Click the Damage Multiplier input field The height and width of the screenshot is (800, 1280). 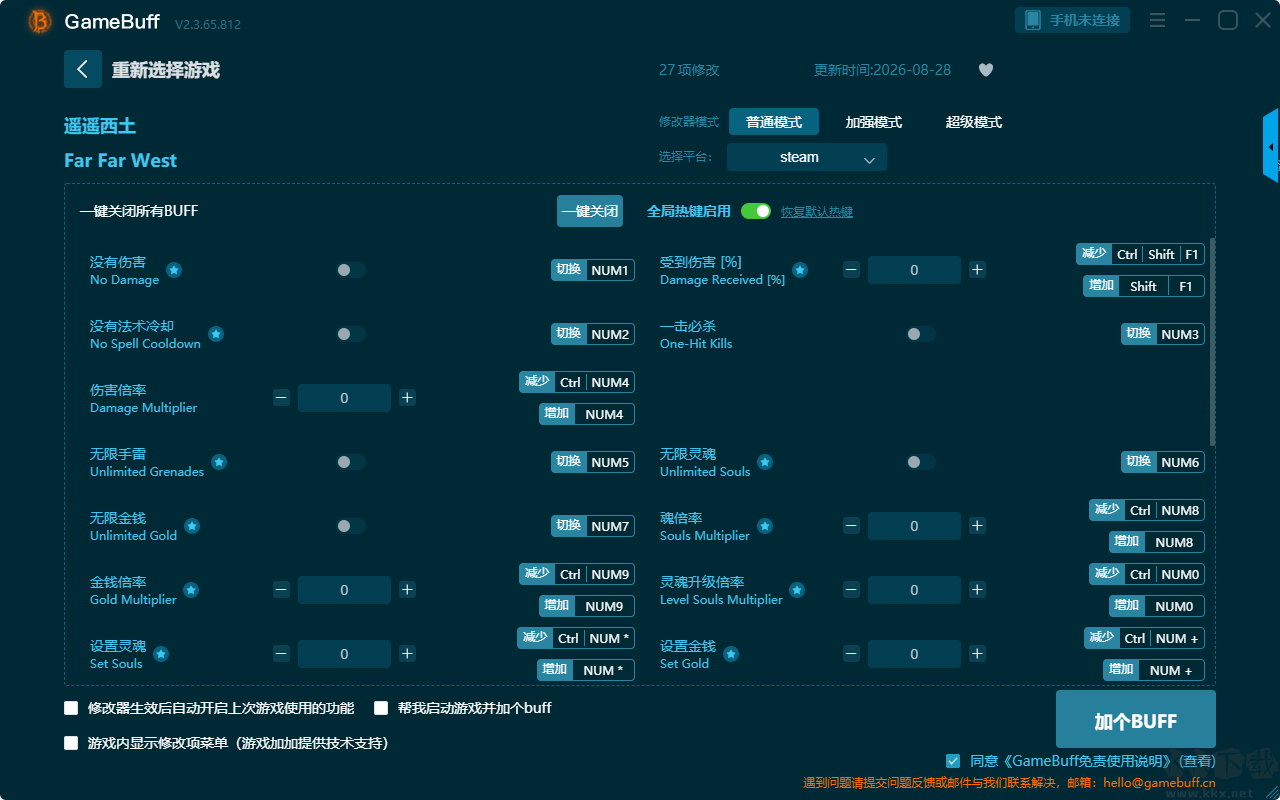click(344, 398)
